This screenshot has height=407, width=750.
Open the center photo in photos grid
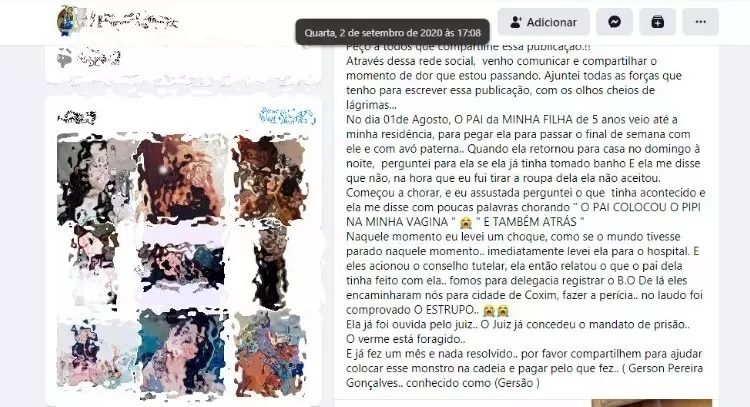pyautogui.click(x=181, y=264)
